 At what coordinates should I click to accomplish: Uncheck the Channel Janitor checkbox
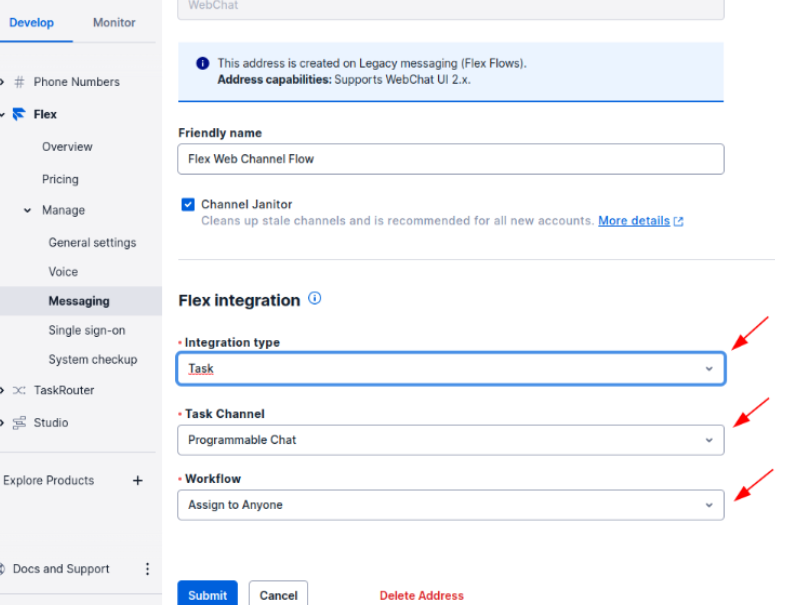coord(188,205)
